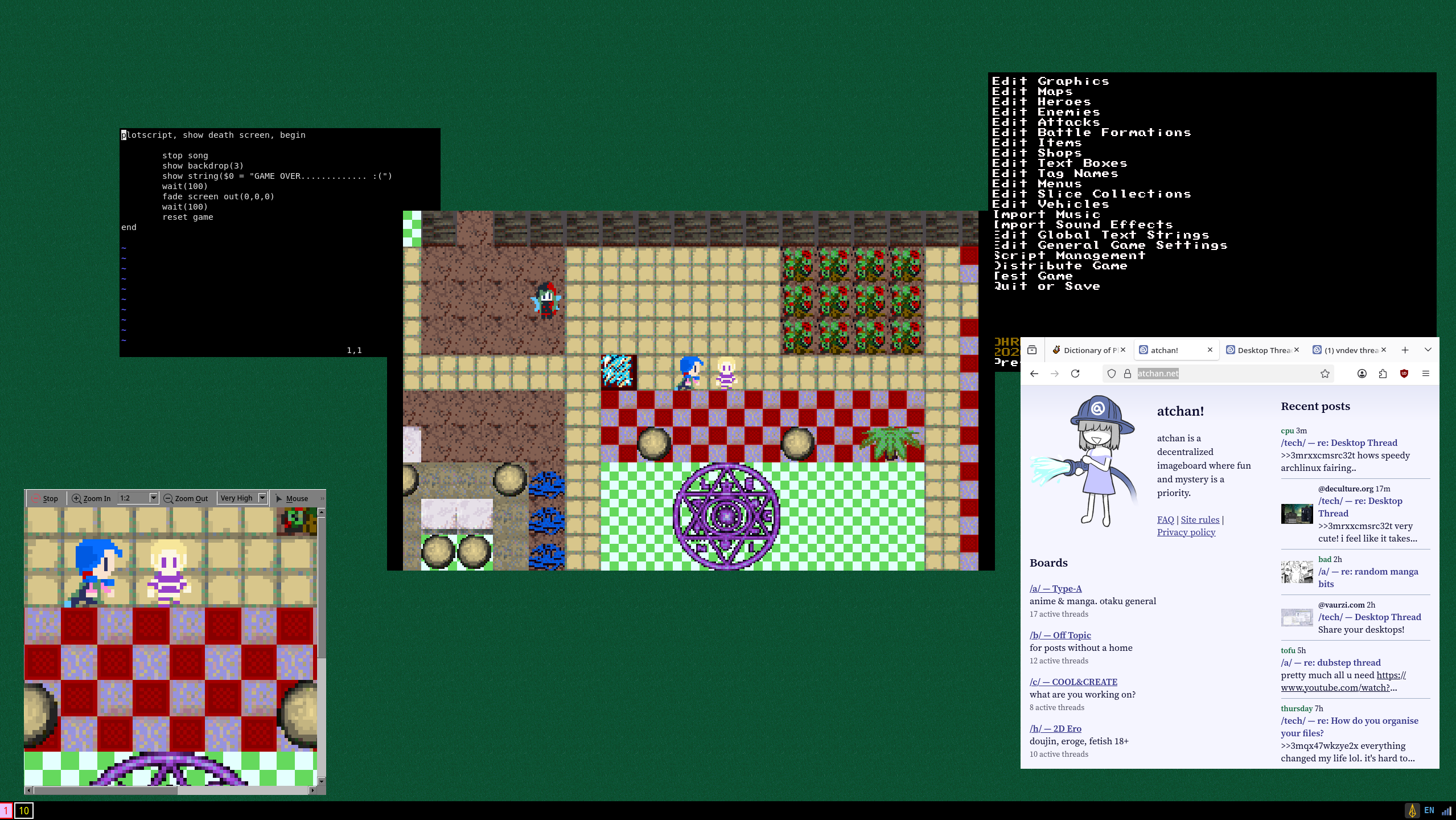Viewport: 1456px width, 820px height.
Task: Click the EN keyboard layout indicator
Action: [1429, 810]
